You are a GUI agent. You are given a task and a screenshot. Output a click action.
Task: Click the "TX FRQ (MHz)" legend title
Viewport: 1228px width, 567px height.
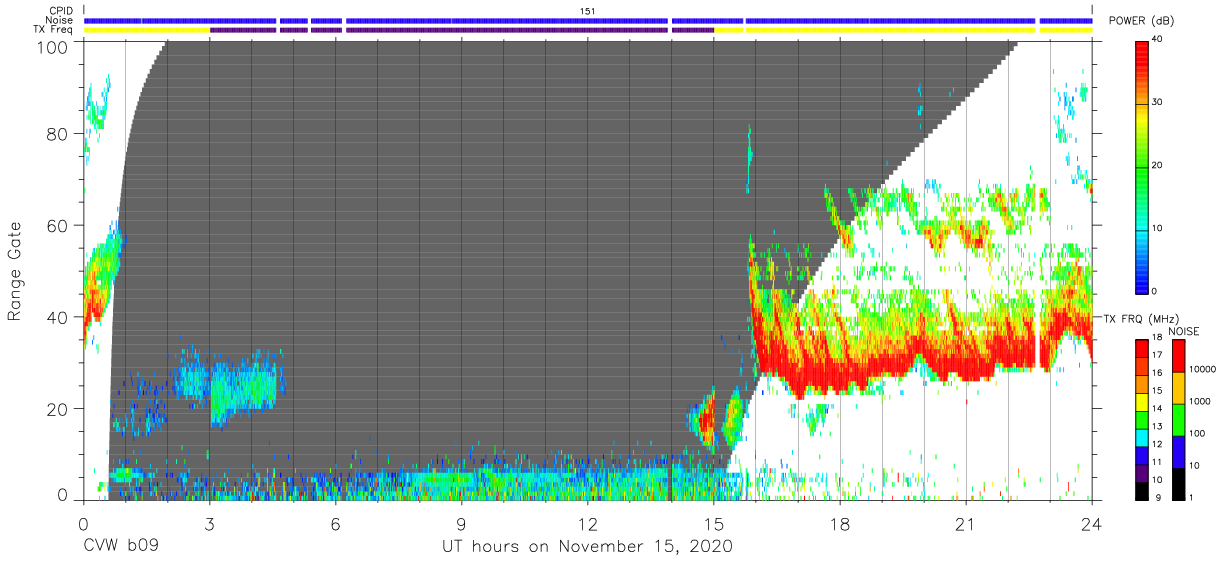click(1141, 319)
